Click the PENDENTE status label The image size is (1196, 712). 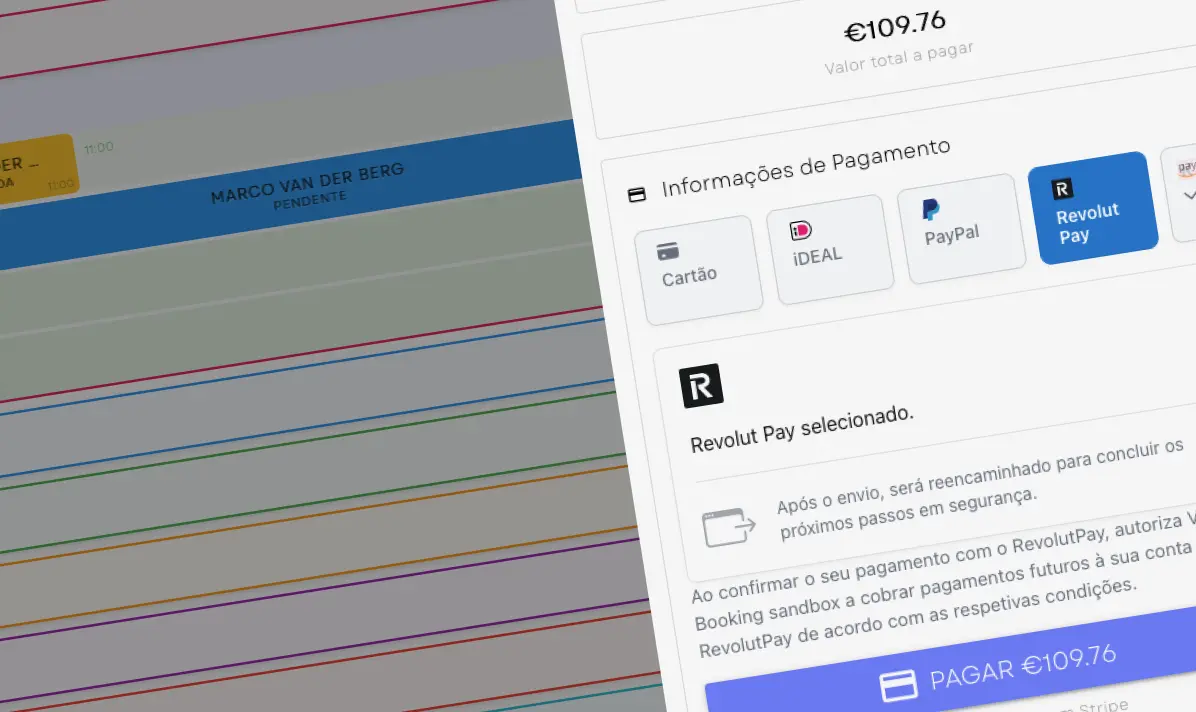(310, 200)
